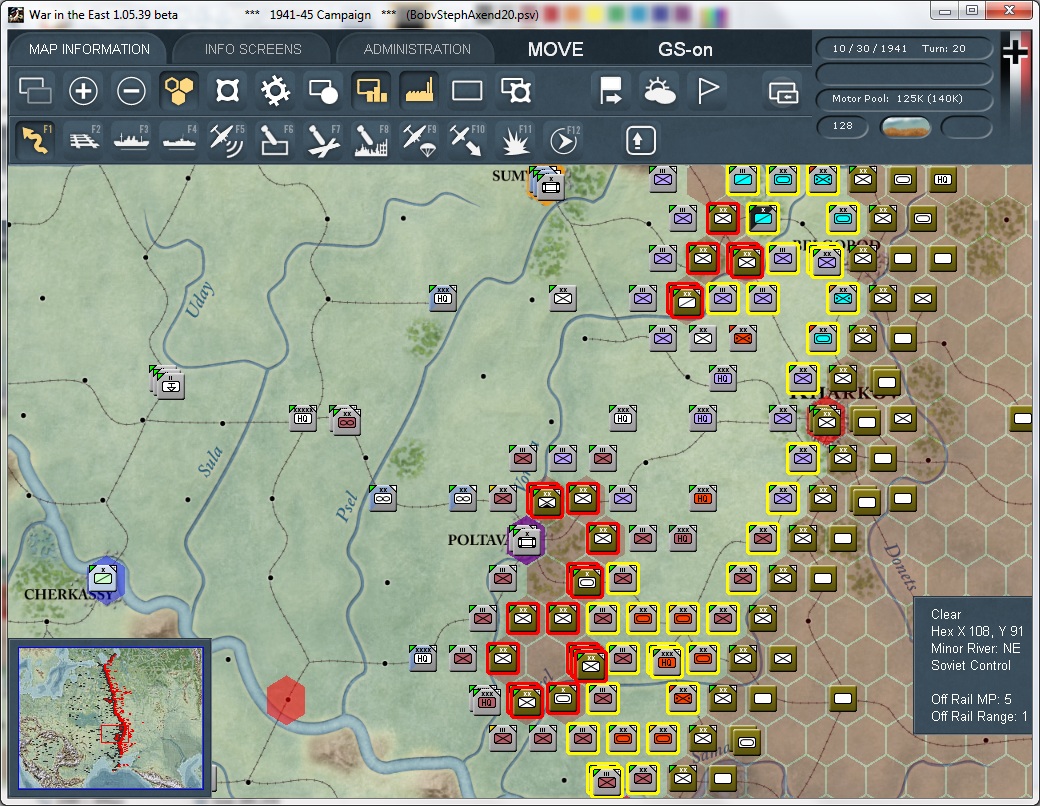Select the black and cyan unit counter

point(763,218)
